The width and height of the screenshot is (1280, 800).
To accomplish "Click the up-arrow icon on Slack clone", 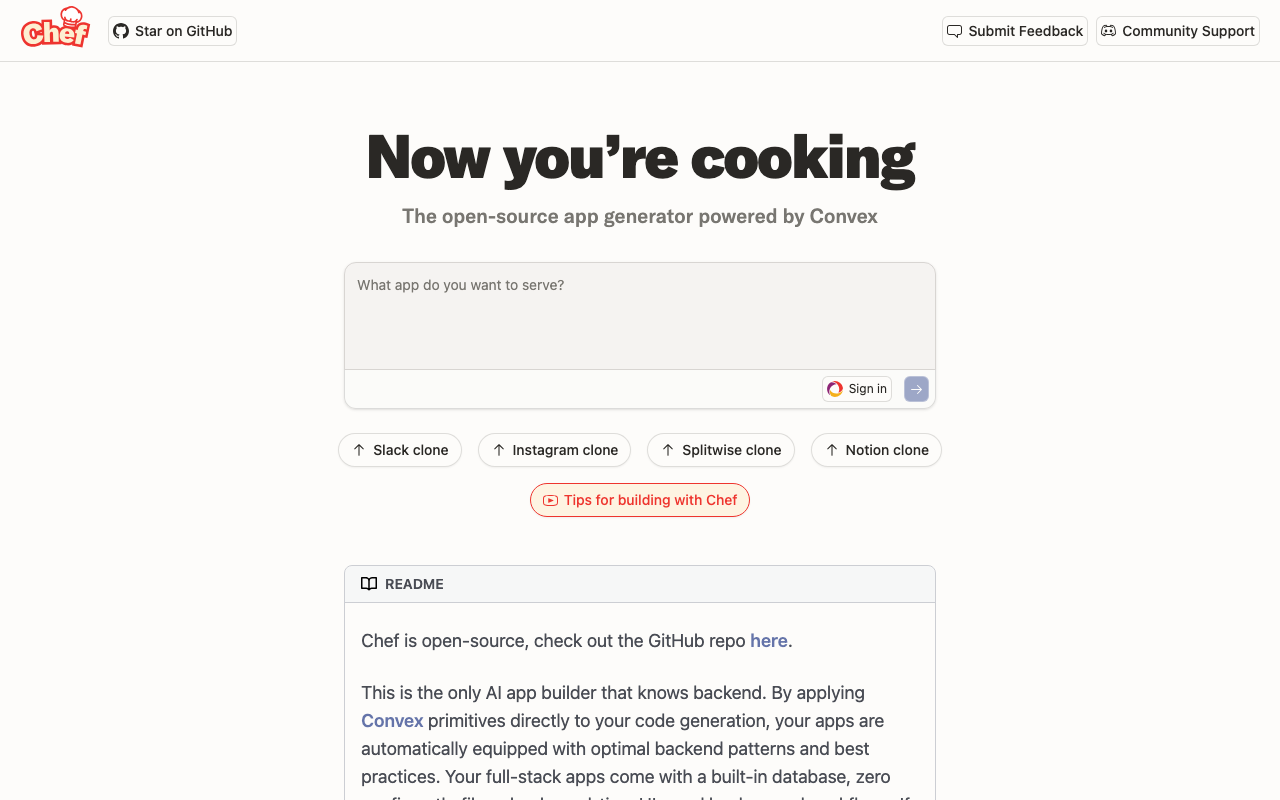I will 359,450.
